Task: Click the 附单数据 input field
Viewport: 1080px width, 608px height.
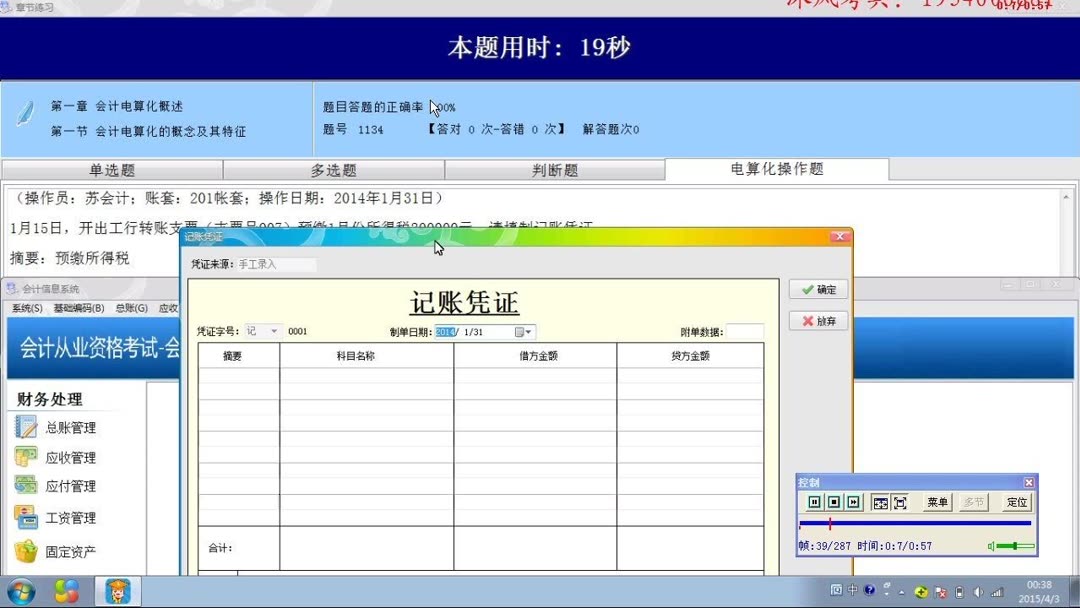Action: [x=745, y=331]
